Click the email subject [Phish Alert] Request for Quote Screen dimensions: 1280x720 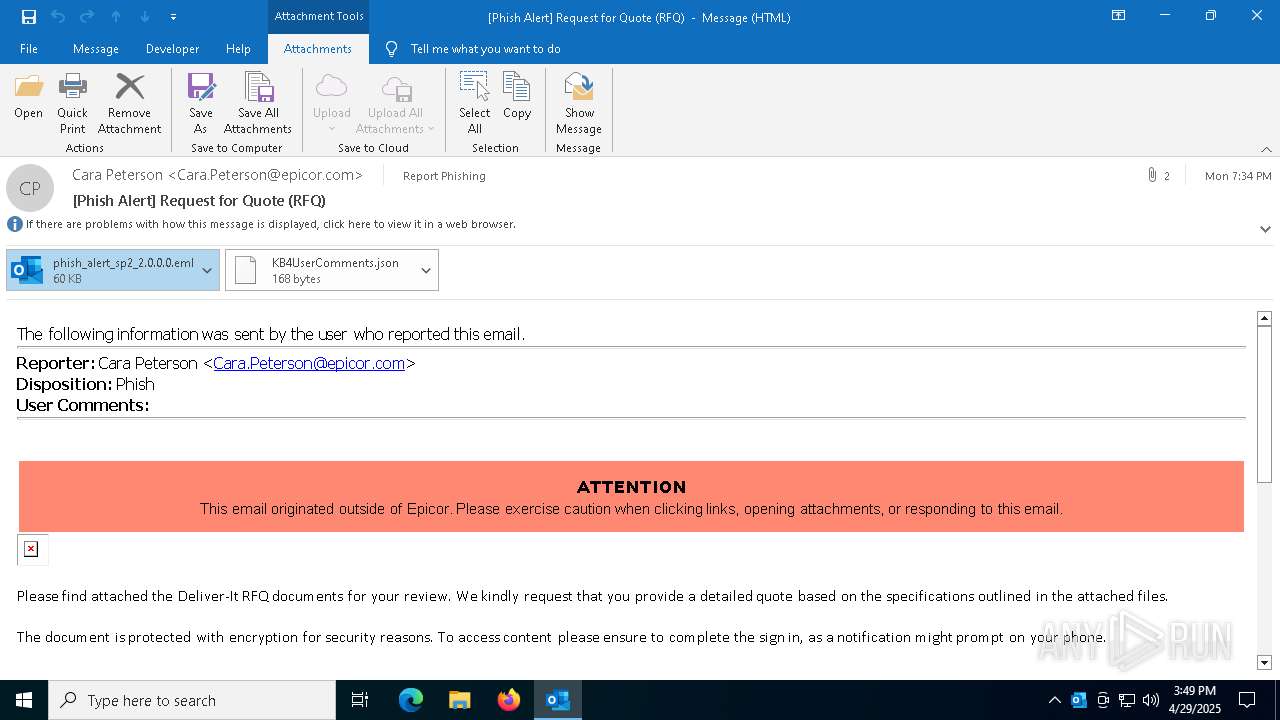[199, 200]
